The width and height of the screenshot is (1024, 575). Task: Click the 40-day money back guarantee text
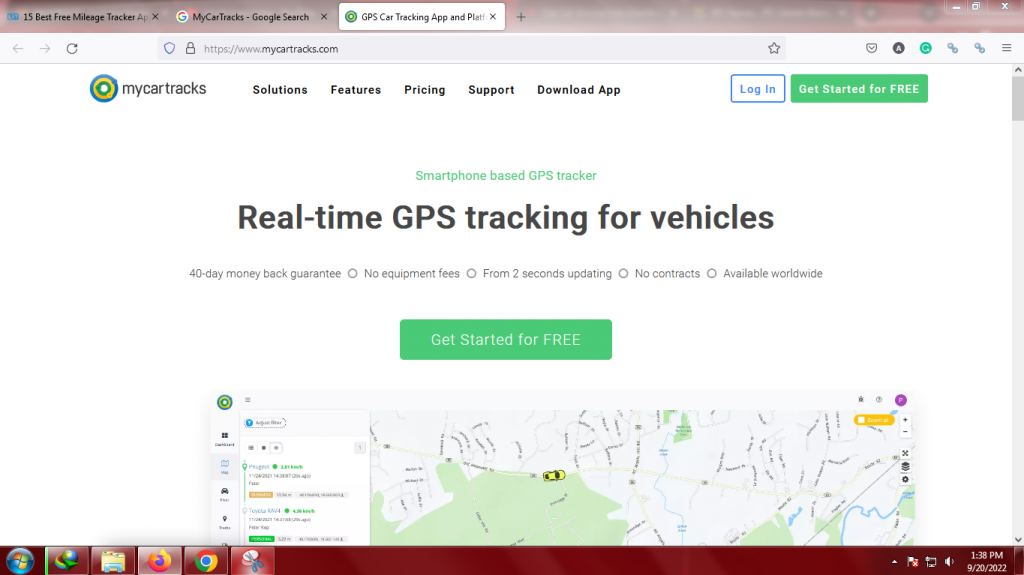click(x=265, y=274)
